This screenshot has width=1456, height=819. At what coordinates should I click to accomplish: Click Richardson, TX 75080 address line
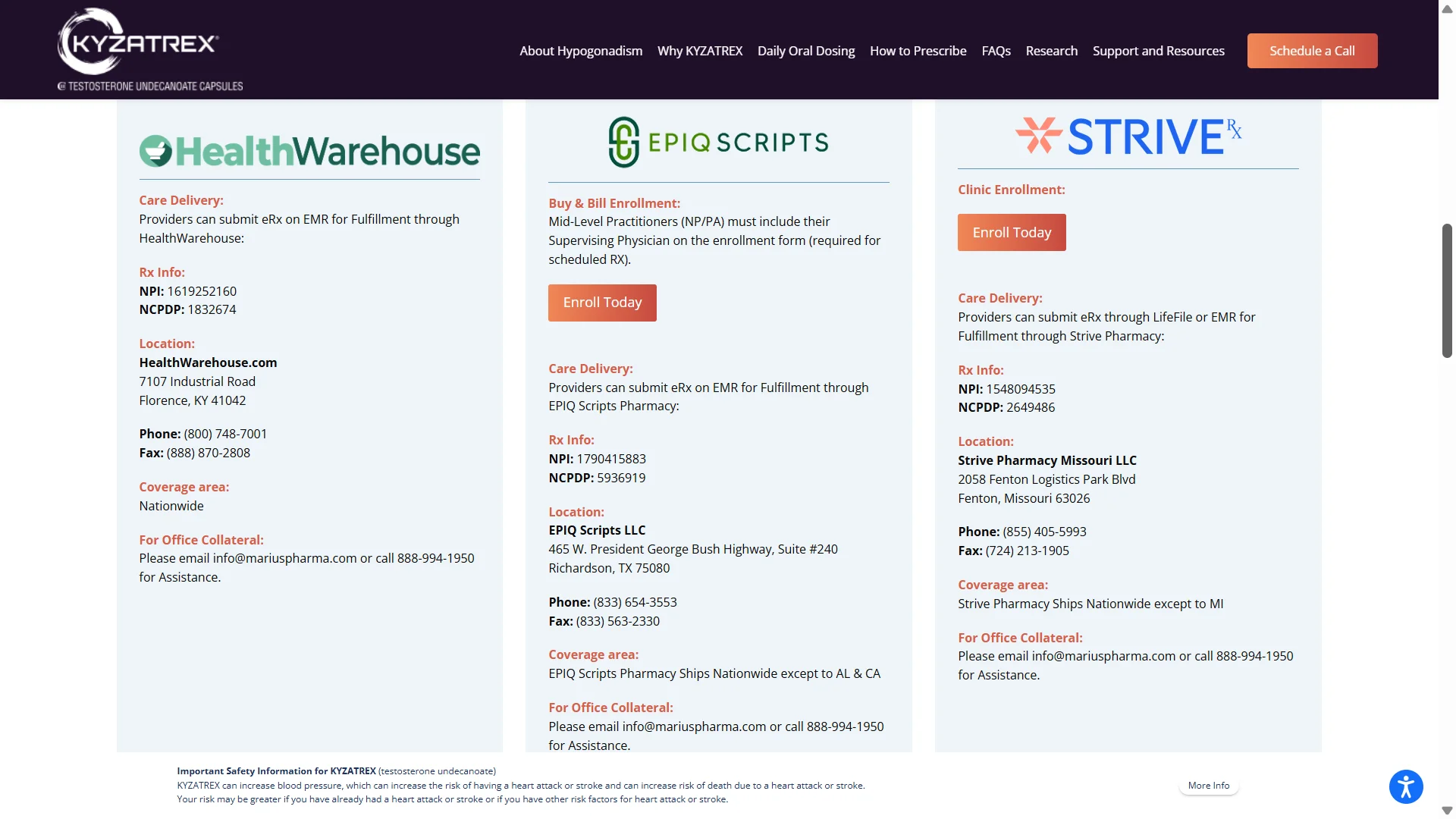(x=609, y=568)
